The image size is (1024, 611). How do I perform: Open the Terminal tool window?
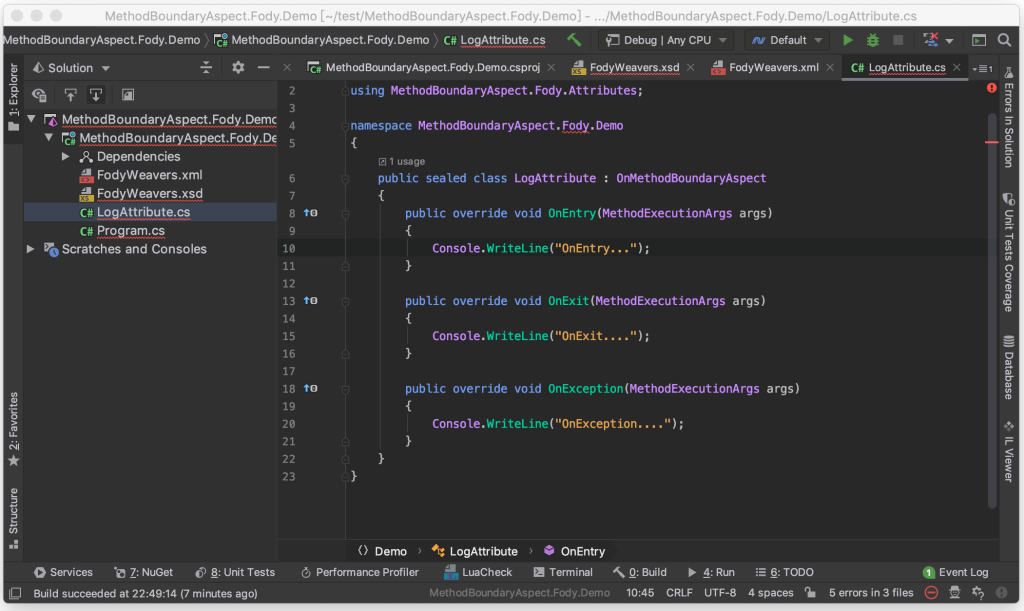(563, 572)
